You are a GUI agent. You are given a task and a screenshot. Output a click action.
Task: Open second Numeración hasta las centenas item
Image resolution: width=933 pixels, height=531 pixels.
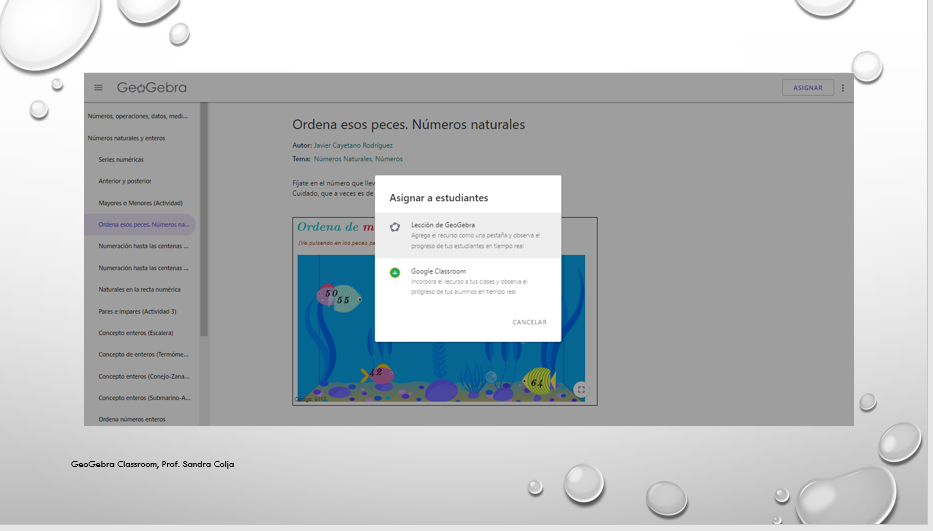(x=143, y=268)
